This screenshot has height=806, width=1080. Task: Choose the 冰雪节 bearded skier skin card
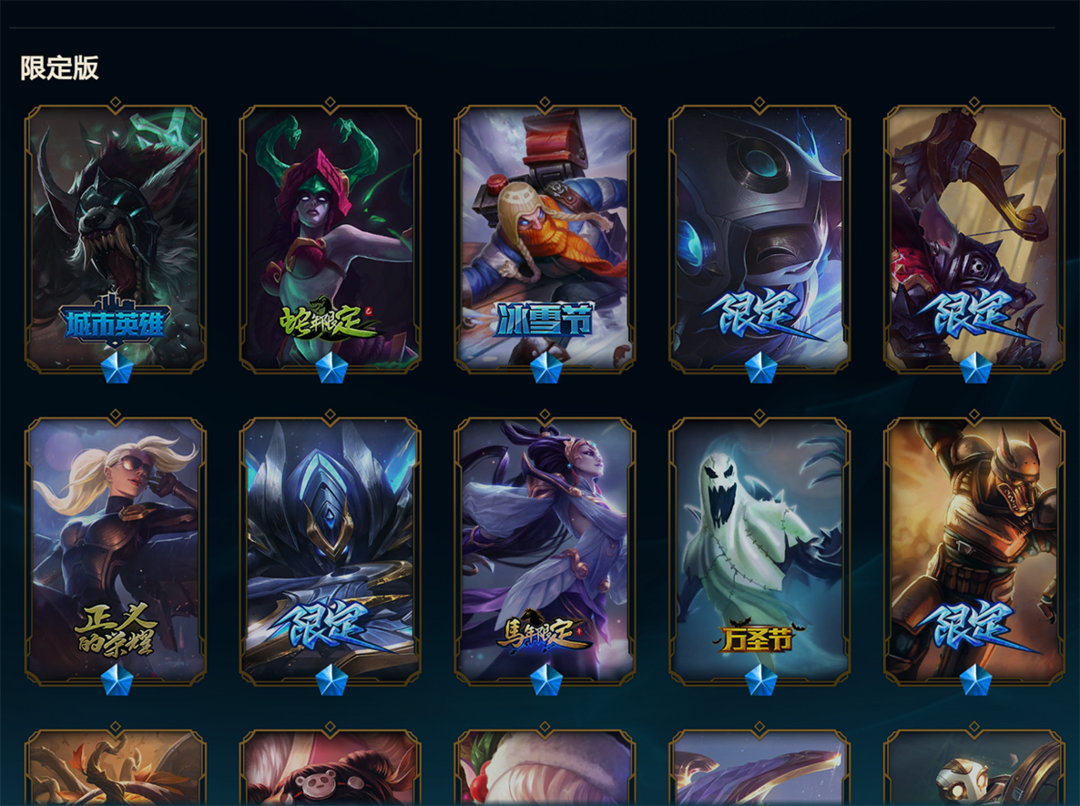tap(545, 238)
